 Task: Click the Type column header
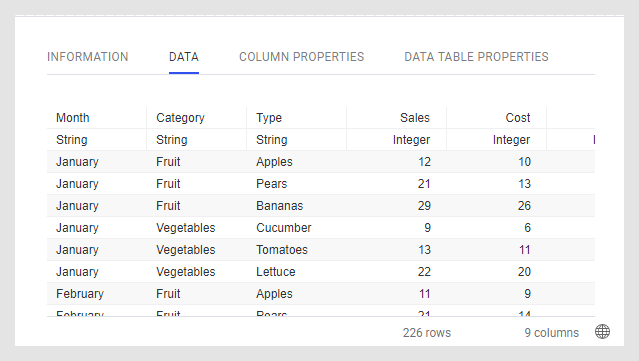click(x=269, y=118)
